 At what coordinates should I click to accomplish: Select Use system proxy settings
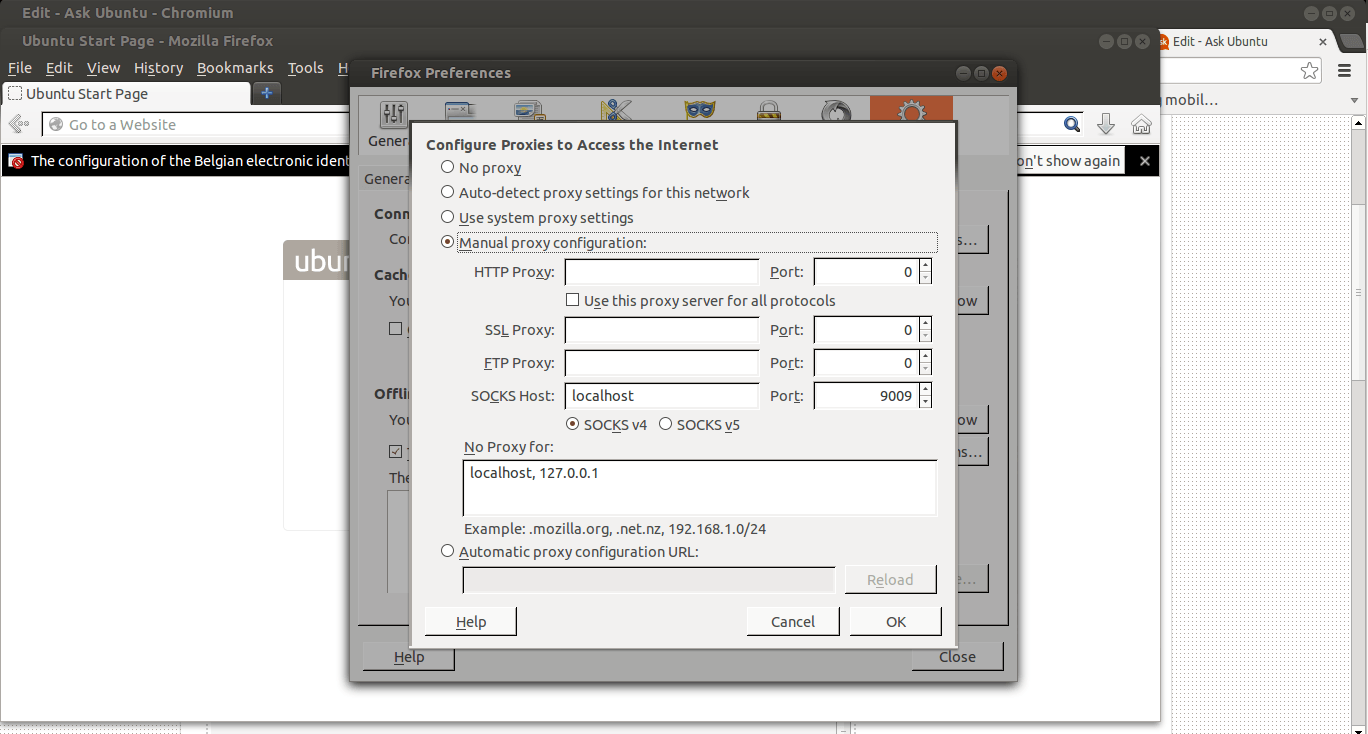pos(538,218)
